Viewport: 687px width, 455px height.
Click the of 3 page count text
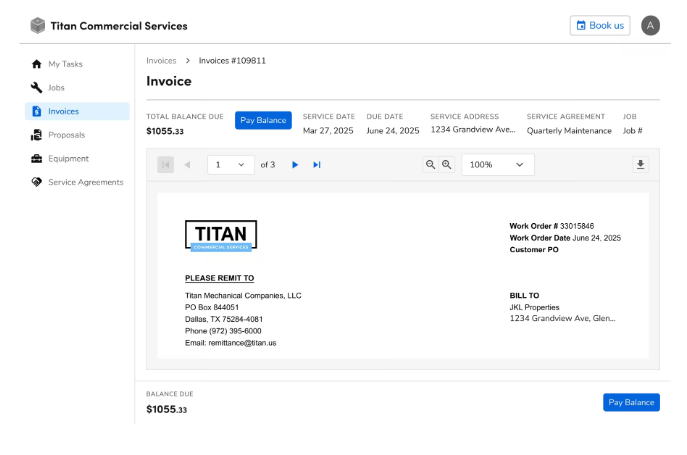pos(268,165)
